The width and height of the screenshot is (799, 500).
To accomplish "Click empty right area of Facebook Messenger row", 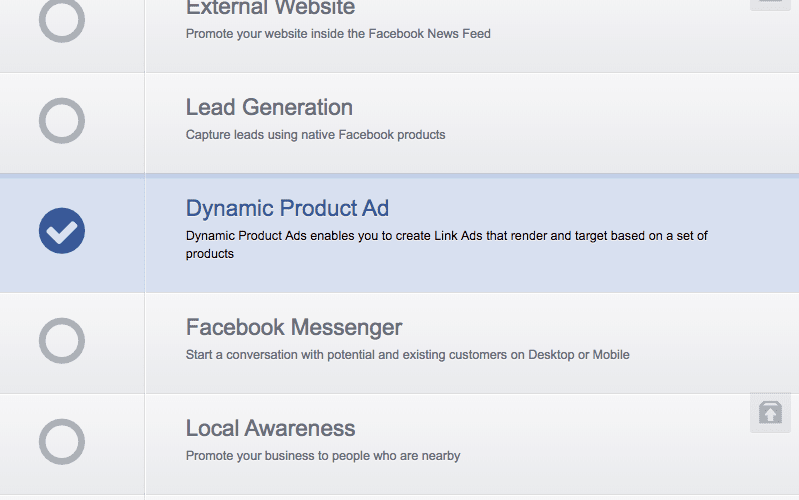I will 720,341.
